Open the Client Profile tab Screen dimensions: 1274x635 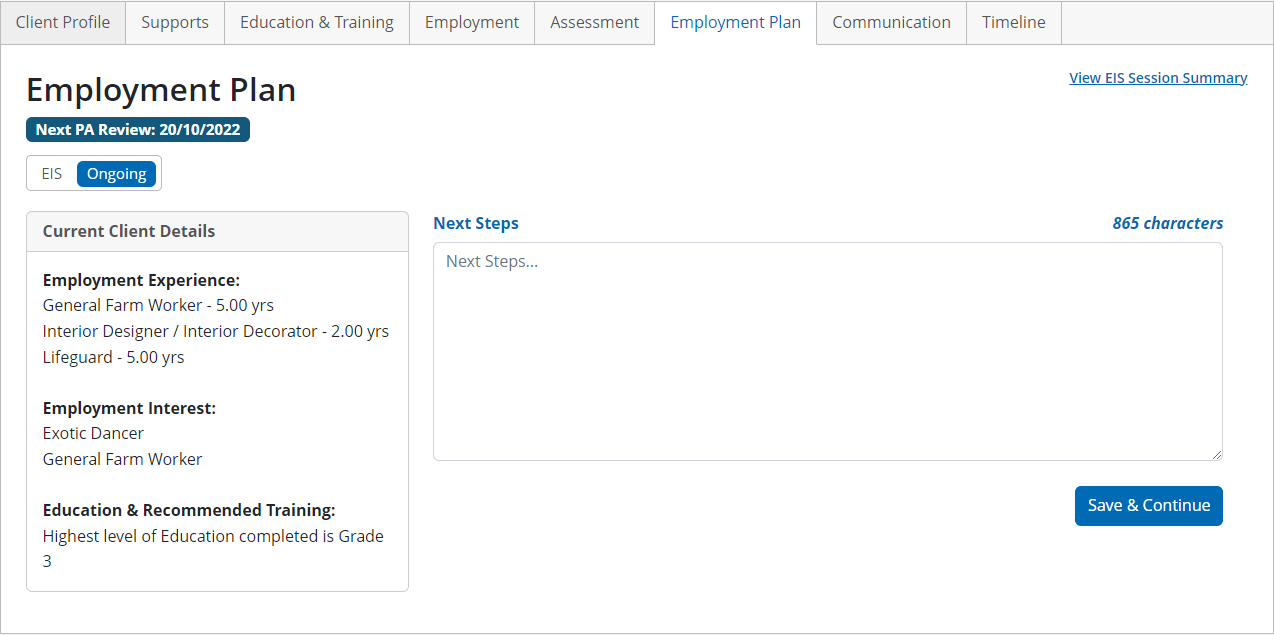click(63, 22)
